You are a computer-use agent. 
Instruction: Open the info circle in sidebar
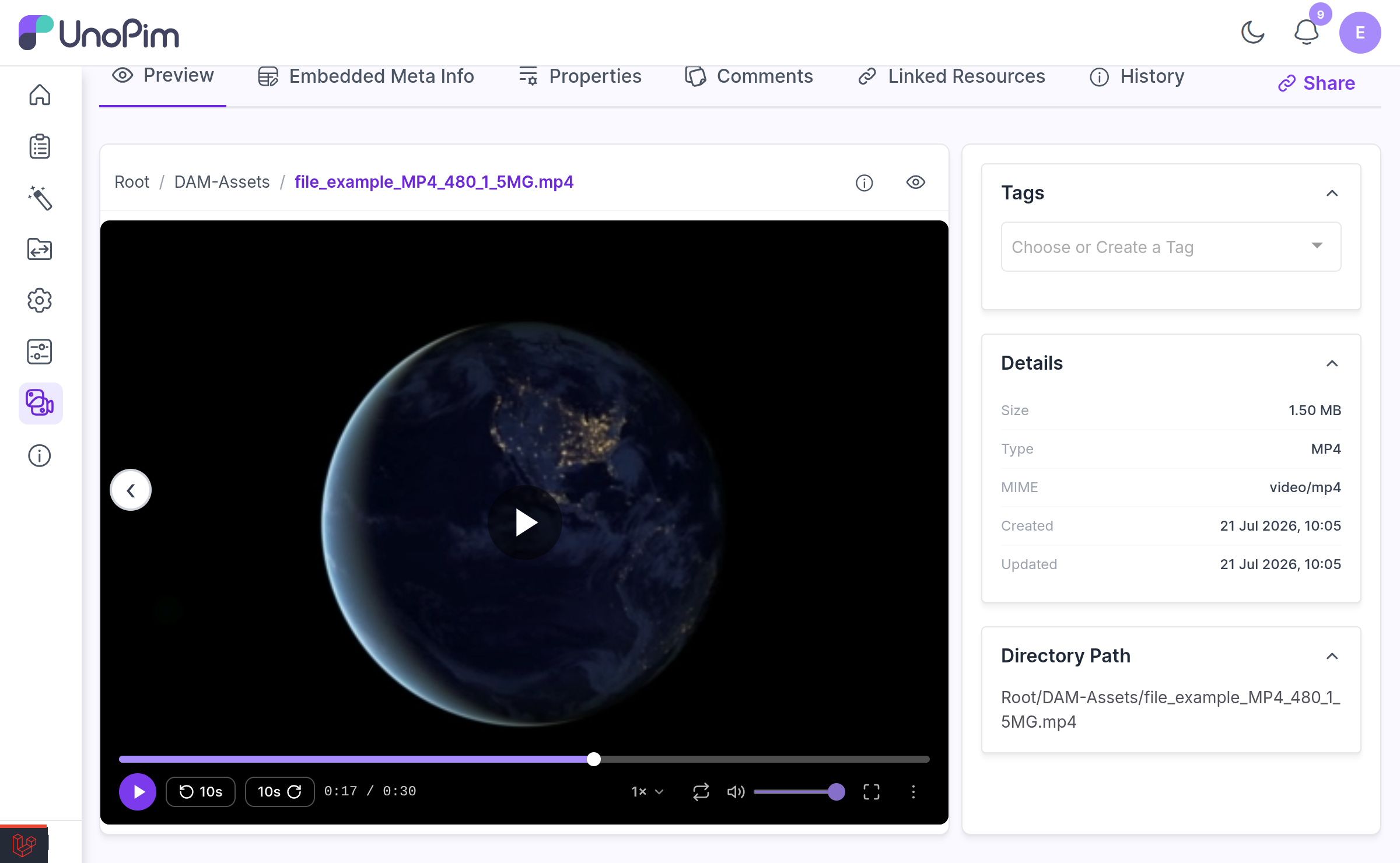[40, 455]
